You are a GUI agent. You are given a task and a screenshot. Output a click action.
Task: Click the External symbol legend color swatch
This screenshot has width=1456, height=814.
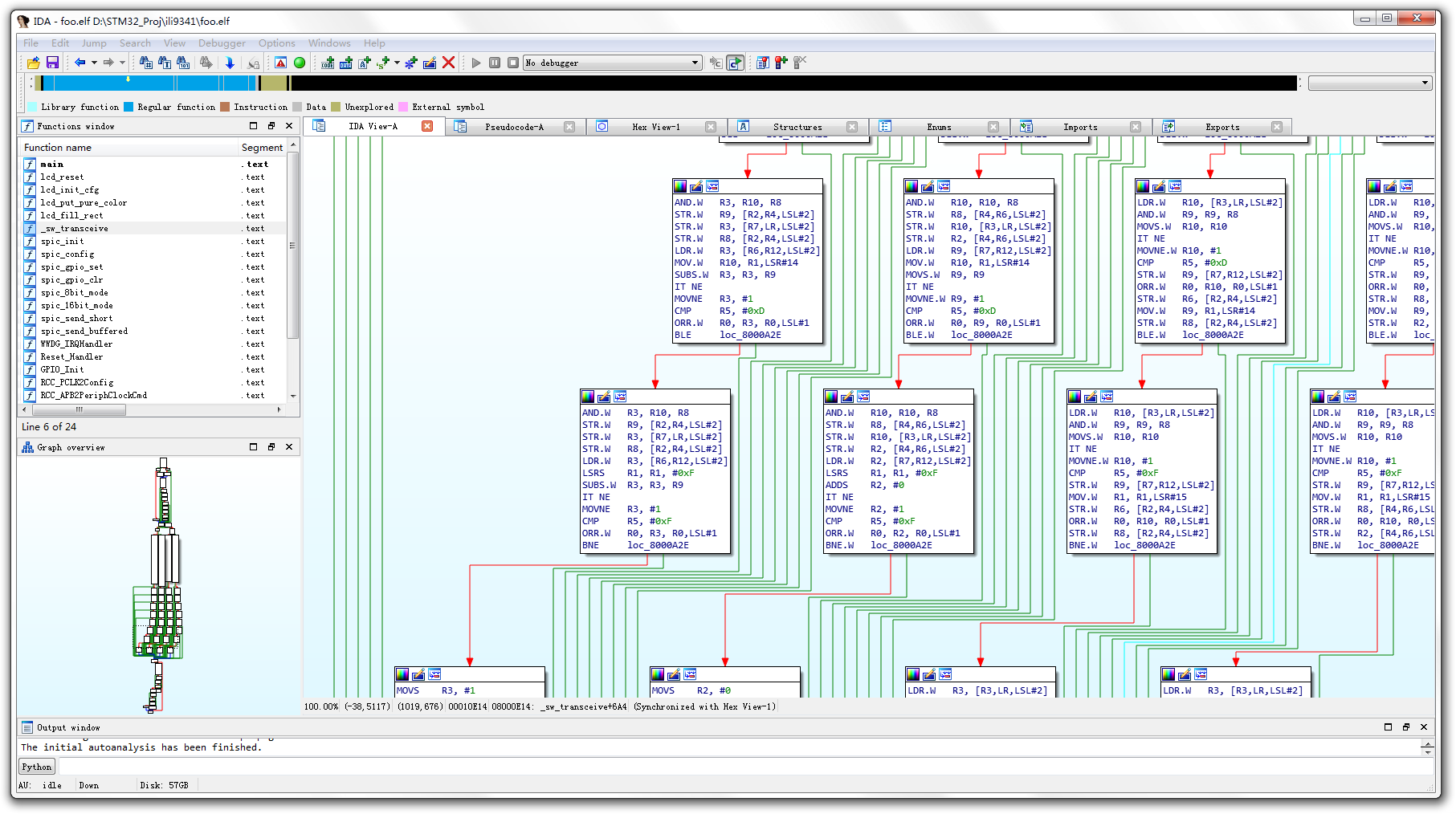coord(403,107)
